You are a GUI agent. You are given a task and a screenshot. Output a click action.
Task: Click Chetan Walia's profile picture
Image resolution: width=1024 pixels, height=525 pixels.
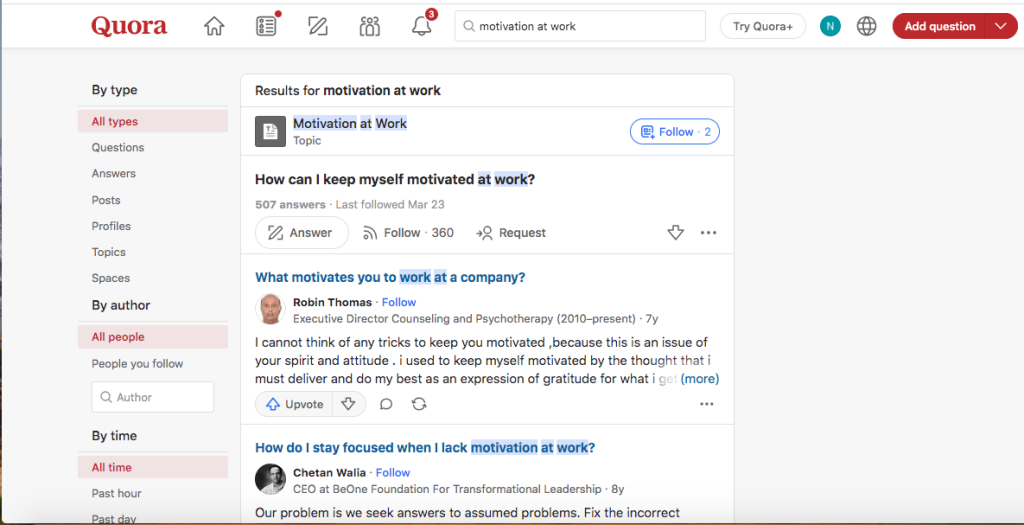(270, 479)
